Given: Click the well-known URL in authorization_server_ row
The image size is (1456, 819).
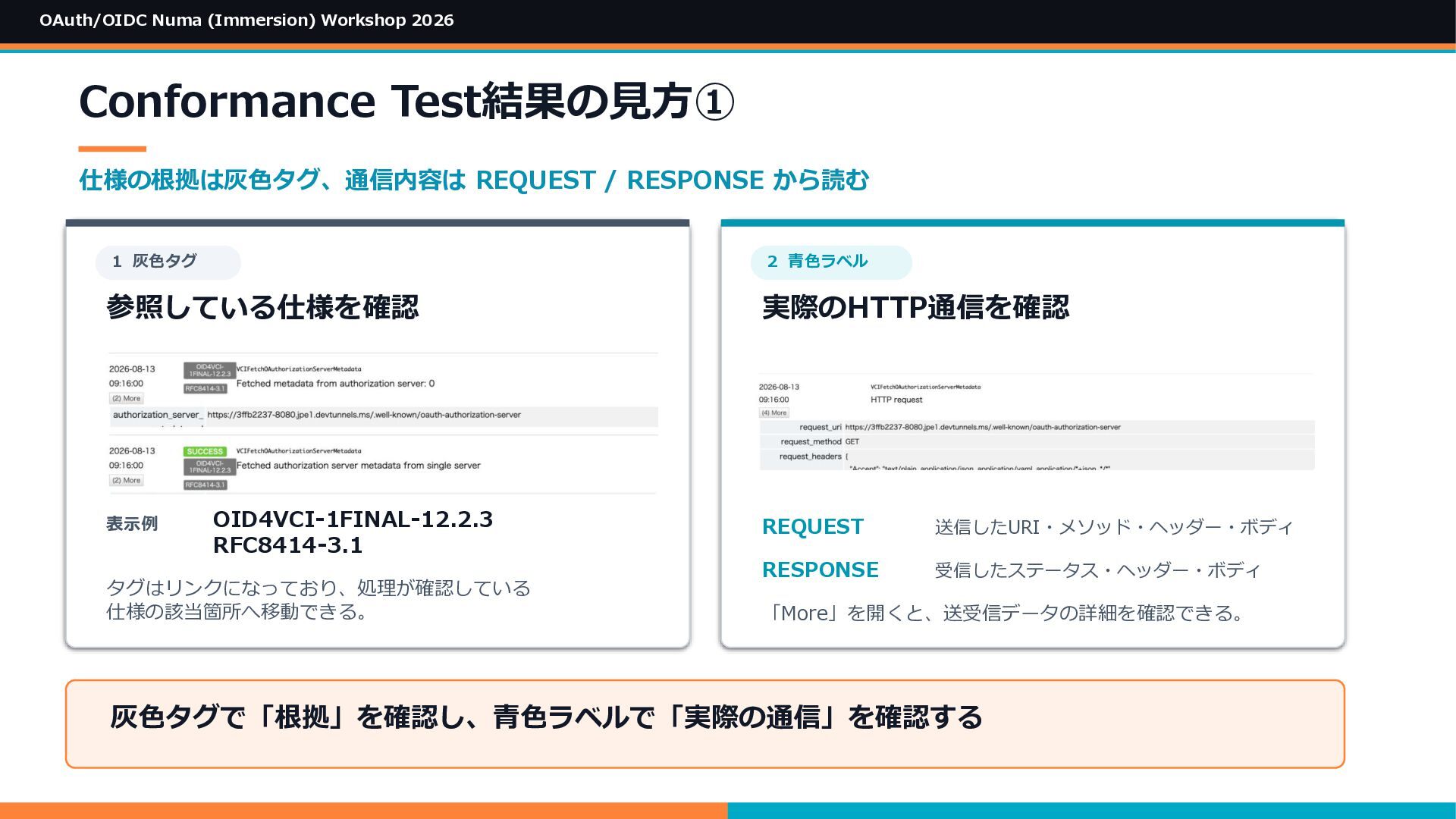Looking at the screenshot, I should tap(364, 415).
